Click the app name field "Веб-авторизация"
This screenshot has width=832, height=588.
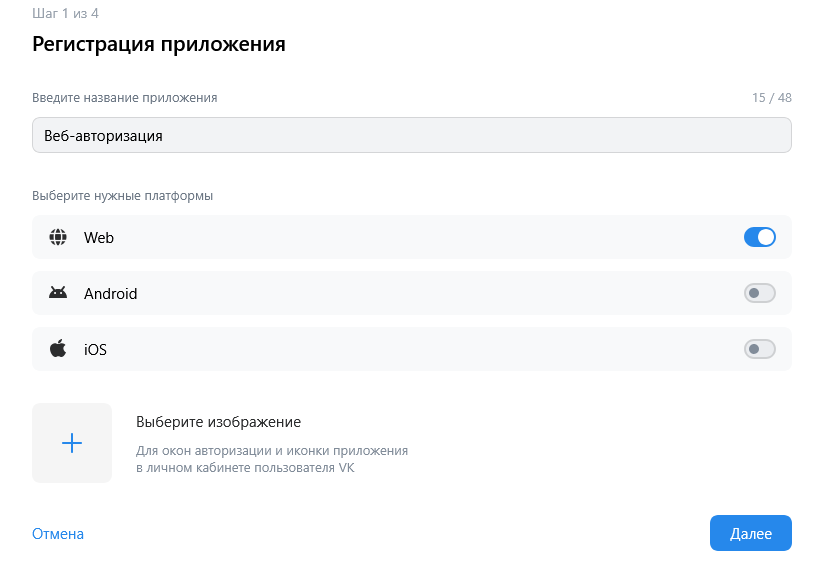pyautogui.click(x=411, y=135)
